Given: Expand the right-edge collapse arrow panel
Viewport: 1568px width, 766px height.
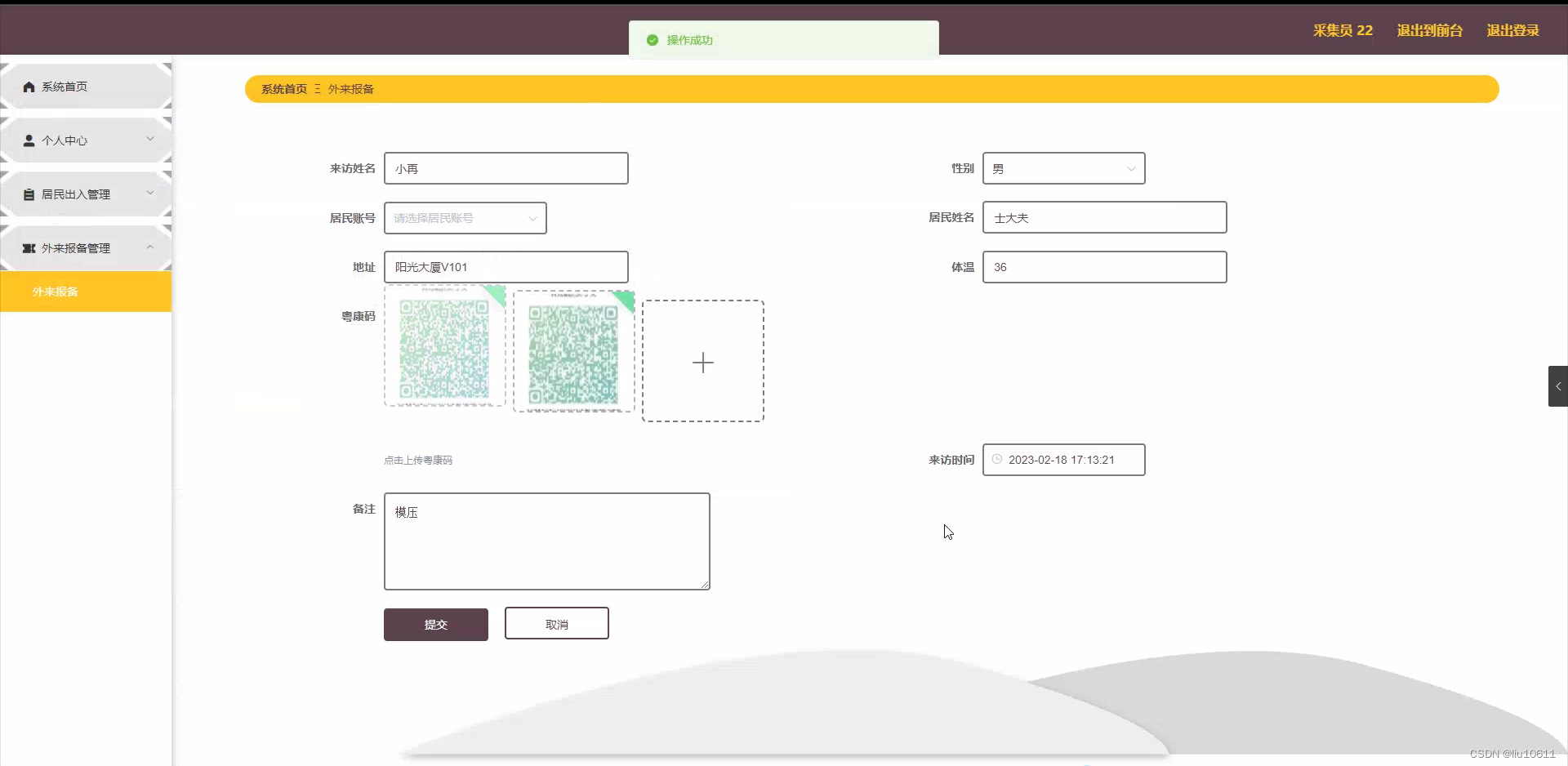Looking at the screenshot, I should [x=1558, y=386].
